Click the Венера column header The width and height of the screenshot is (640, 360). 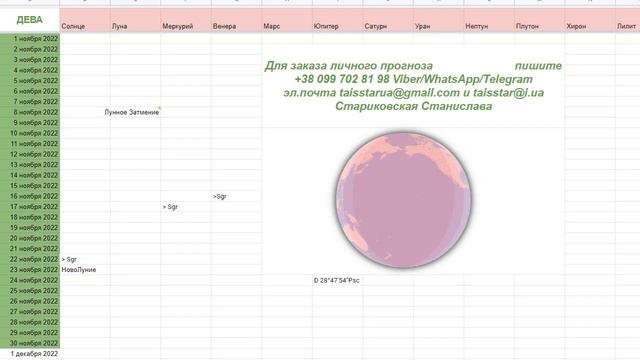point(236,20)
